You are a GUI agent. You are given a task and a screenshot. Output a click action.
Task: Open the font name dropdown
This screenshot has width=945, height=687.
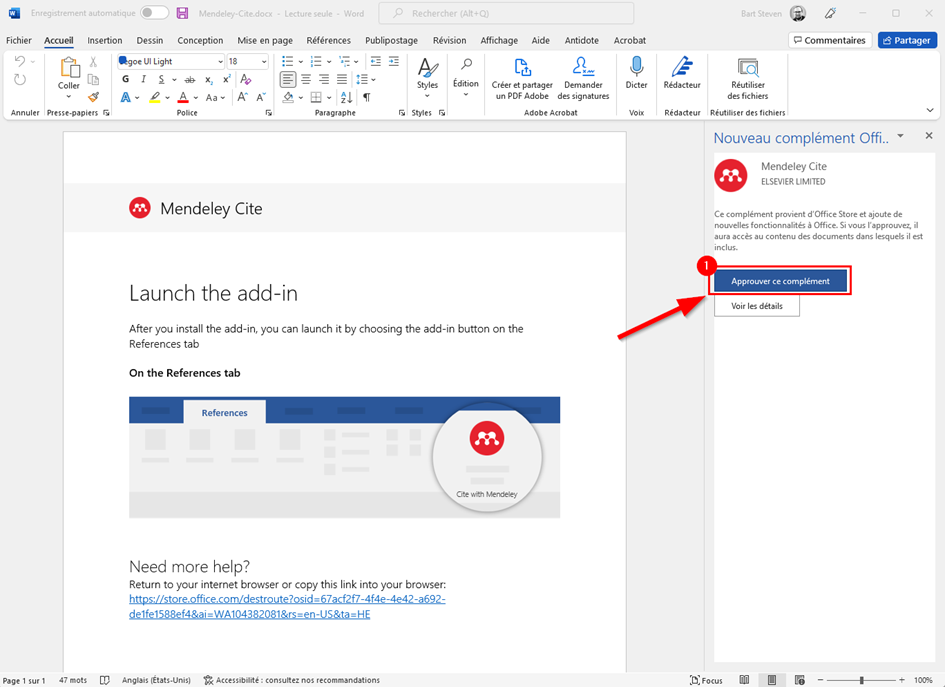pos(221,61)
